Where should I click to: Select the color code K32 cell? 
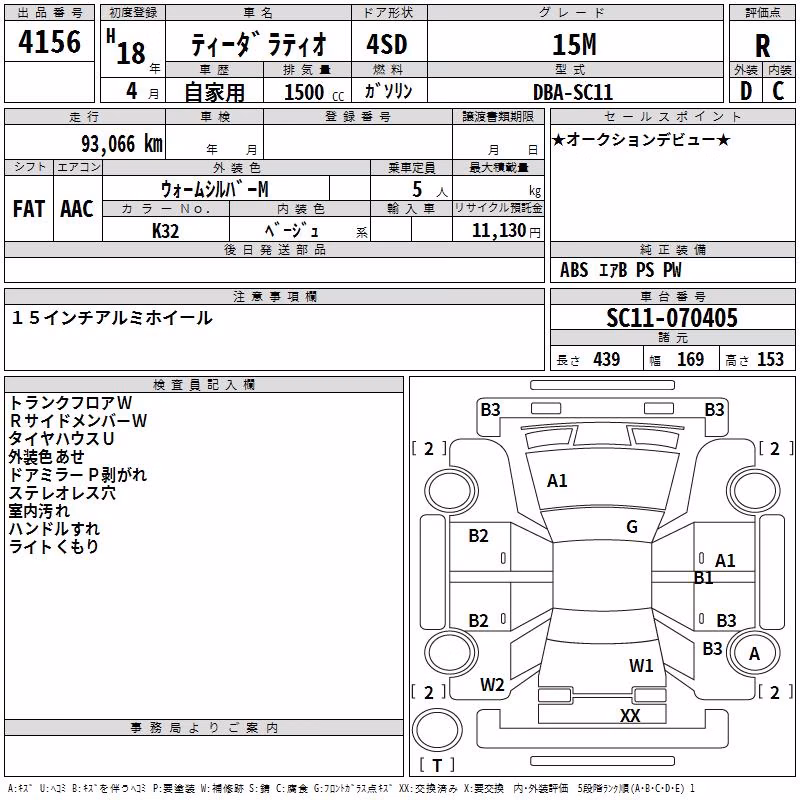tap(166, 230)
